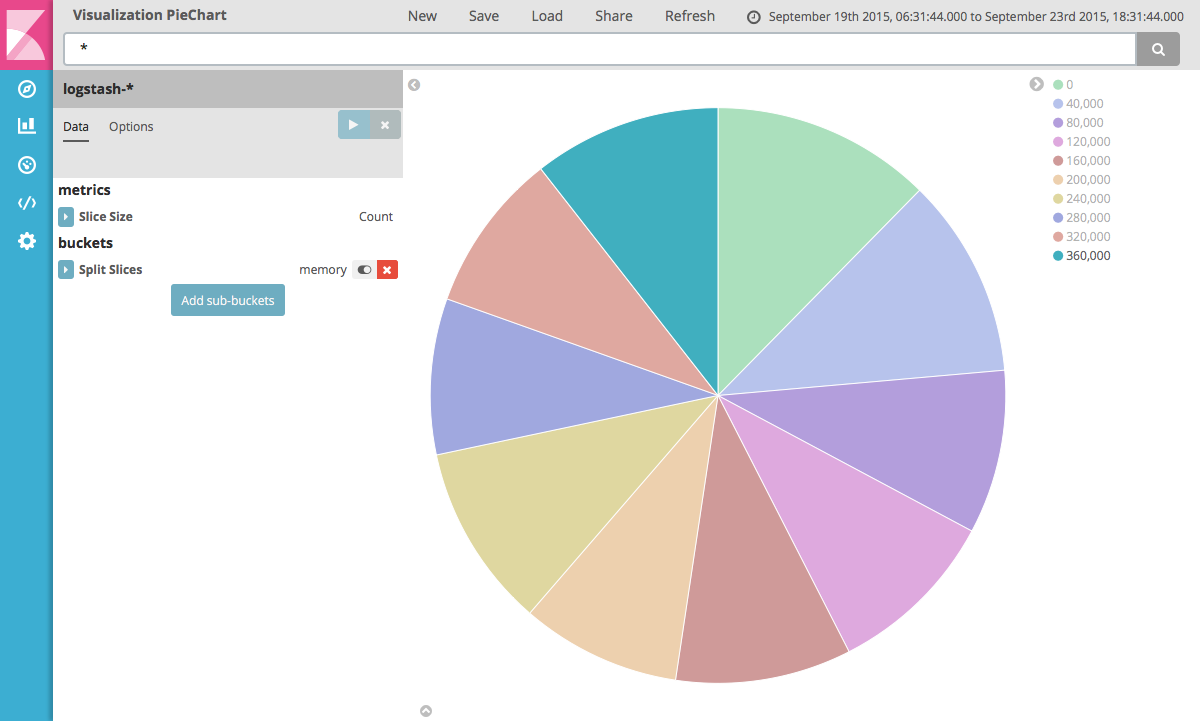Open the Management gear icon in sidebar

[27, 241]
